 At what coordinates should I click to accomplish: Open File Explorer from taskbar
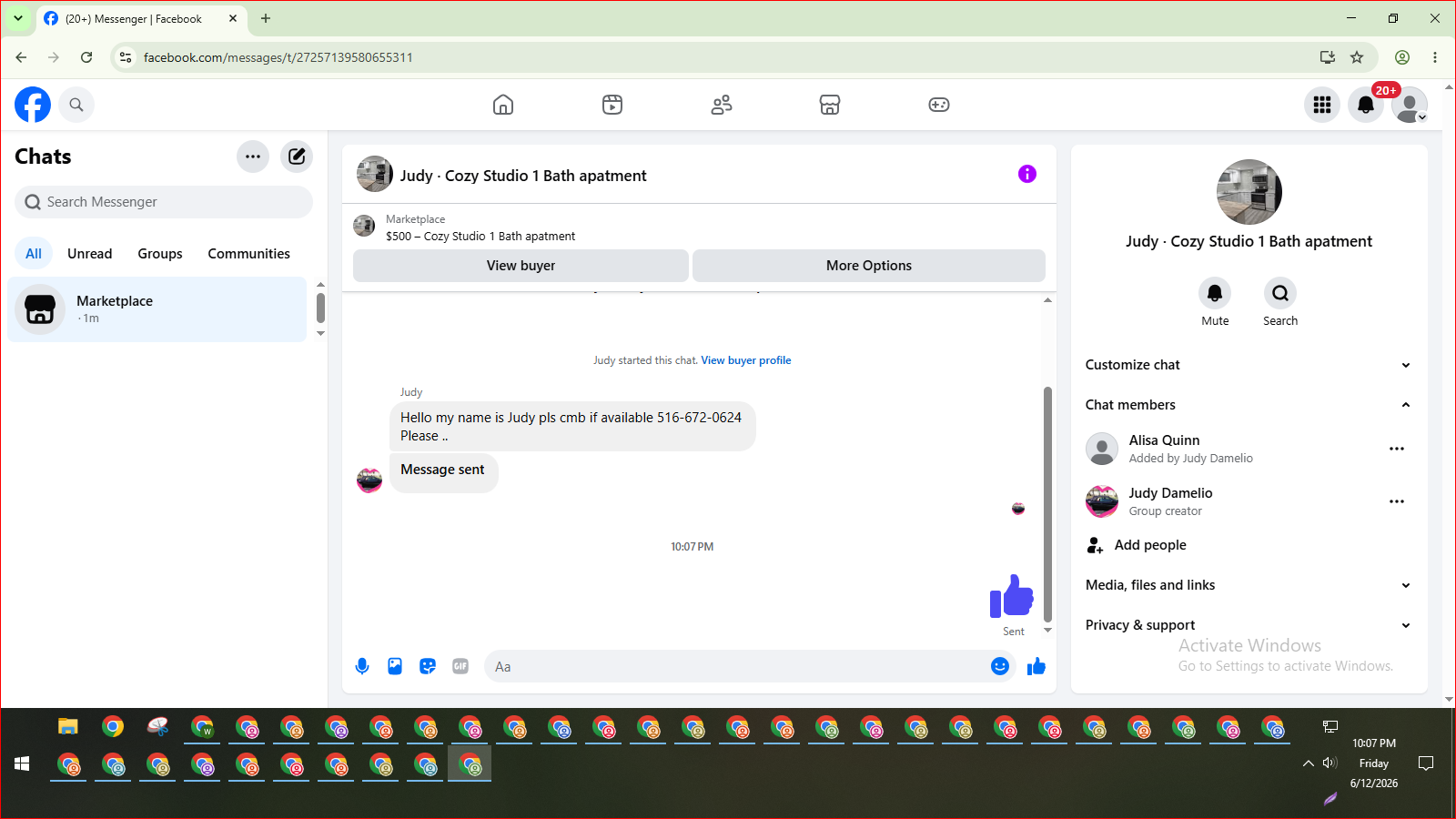68,726
